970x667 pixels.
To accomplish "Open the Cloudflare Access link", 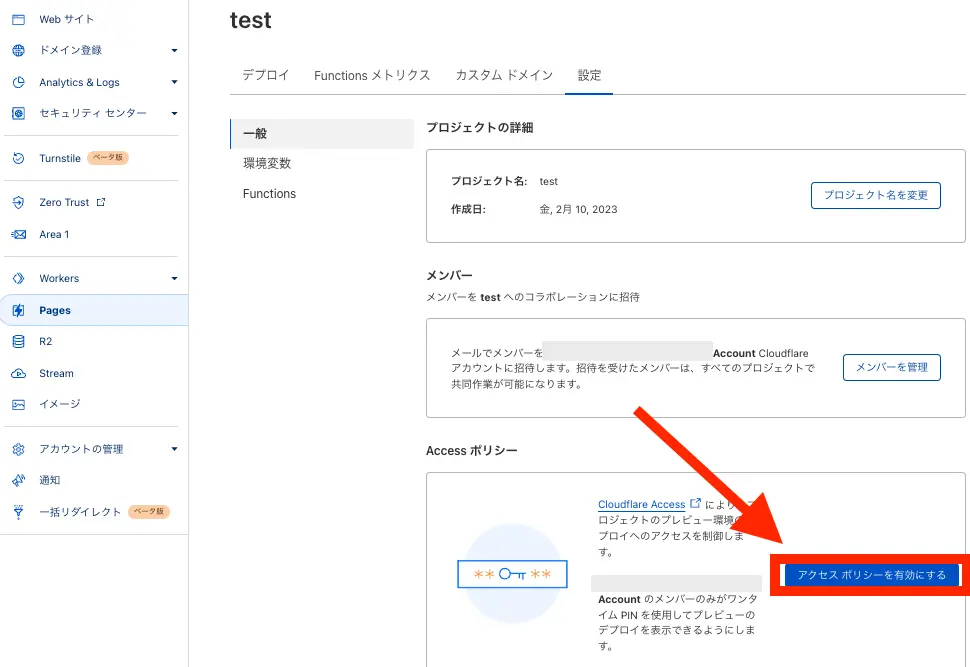I will pyautogui.click(x=642, y=504).
